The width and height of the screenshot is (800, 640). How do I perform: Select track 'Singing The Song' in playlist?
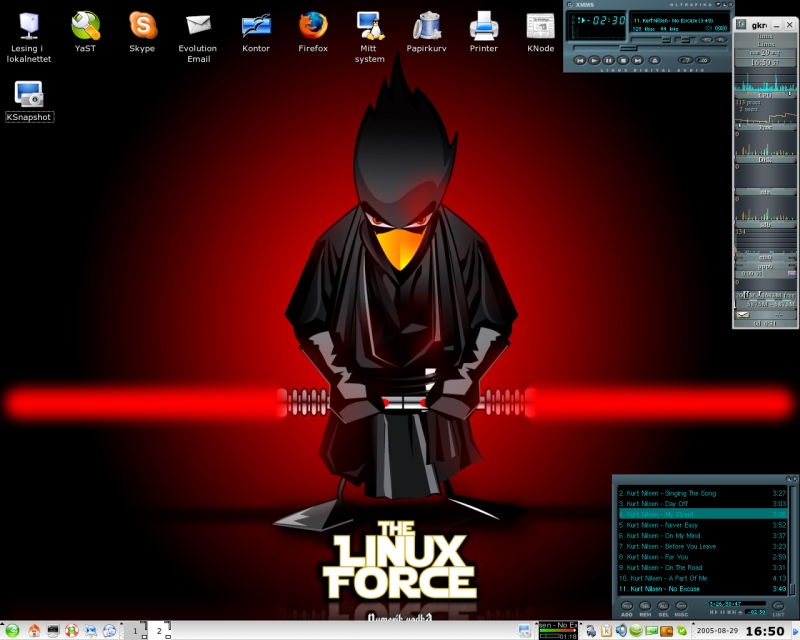[703, 494]
